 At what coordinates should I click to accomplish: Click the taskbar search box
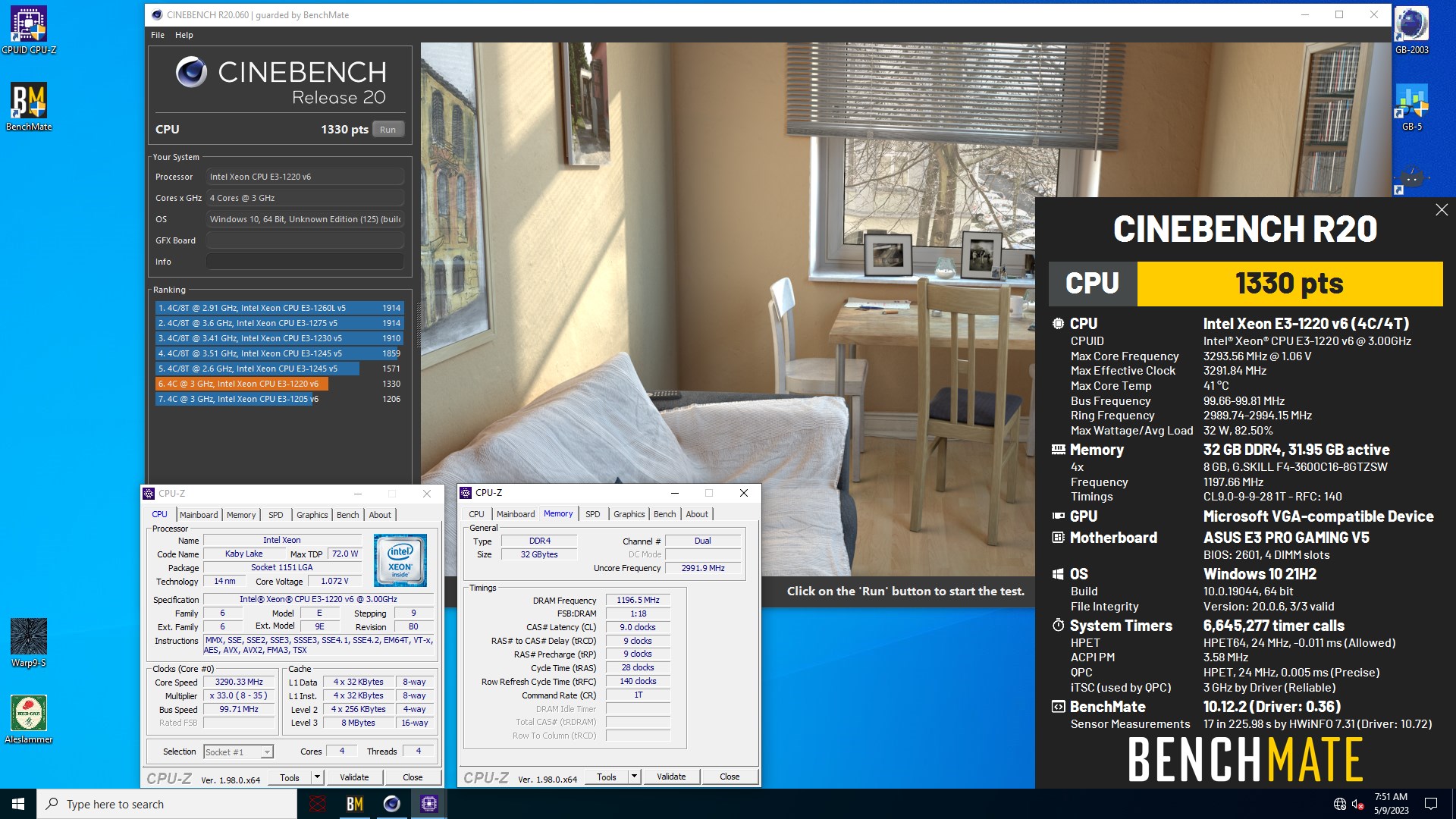(167, 804)
